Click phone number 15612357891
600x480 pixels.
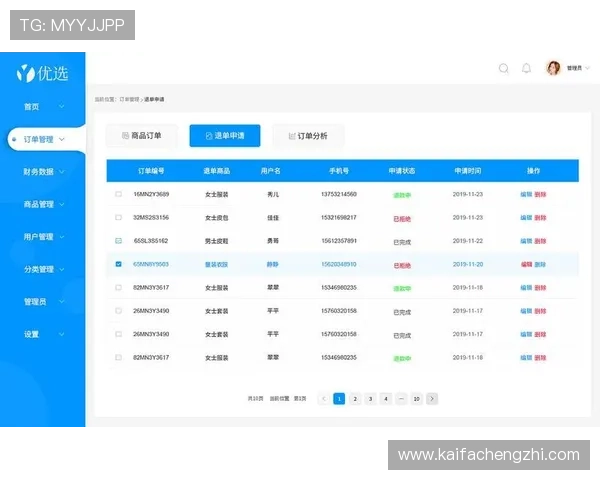point(339,241)
